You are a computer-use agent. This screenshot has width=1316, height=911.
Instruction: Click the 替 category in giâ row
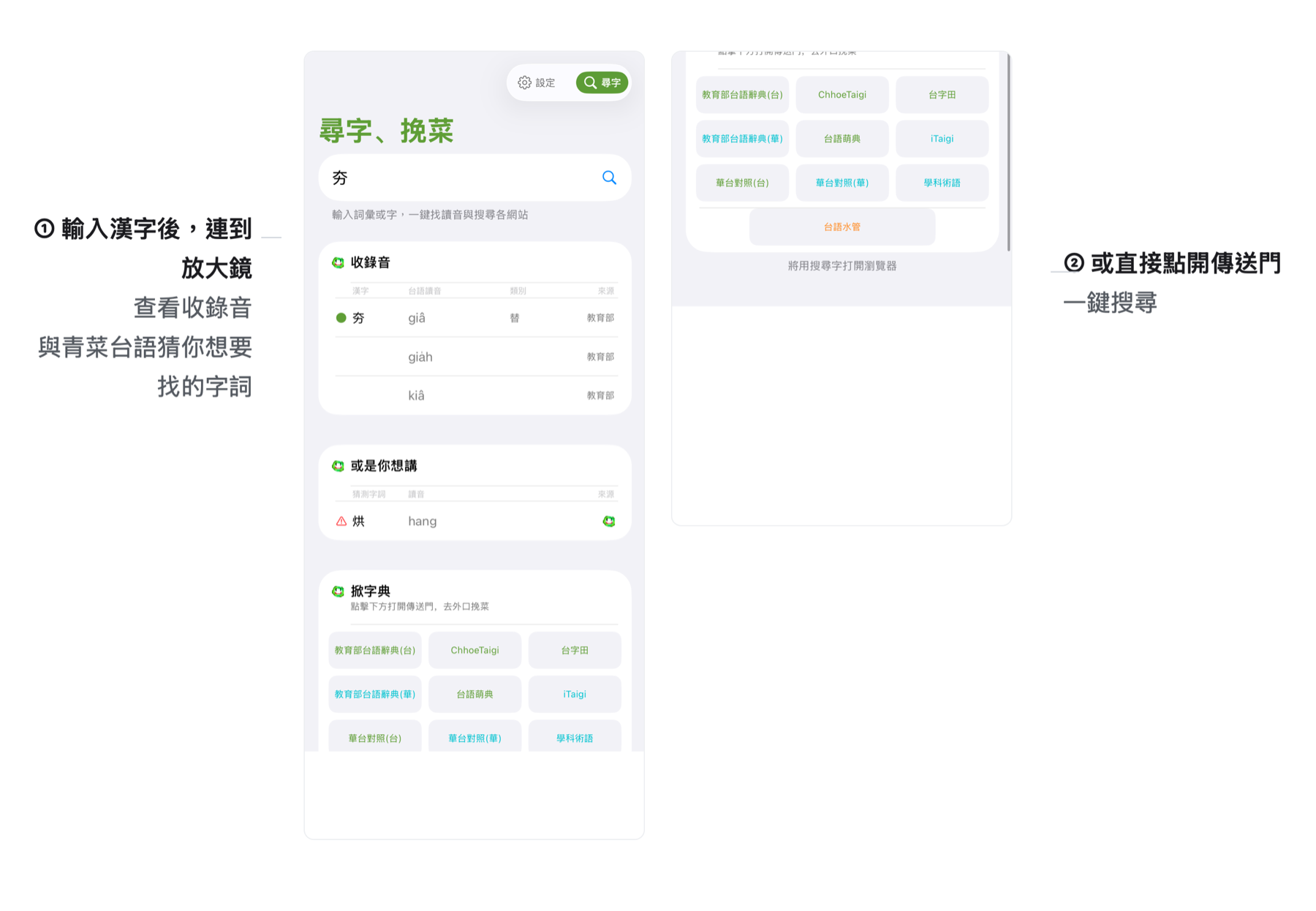point(515,318)
